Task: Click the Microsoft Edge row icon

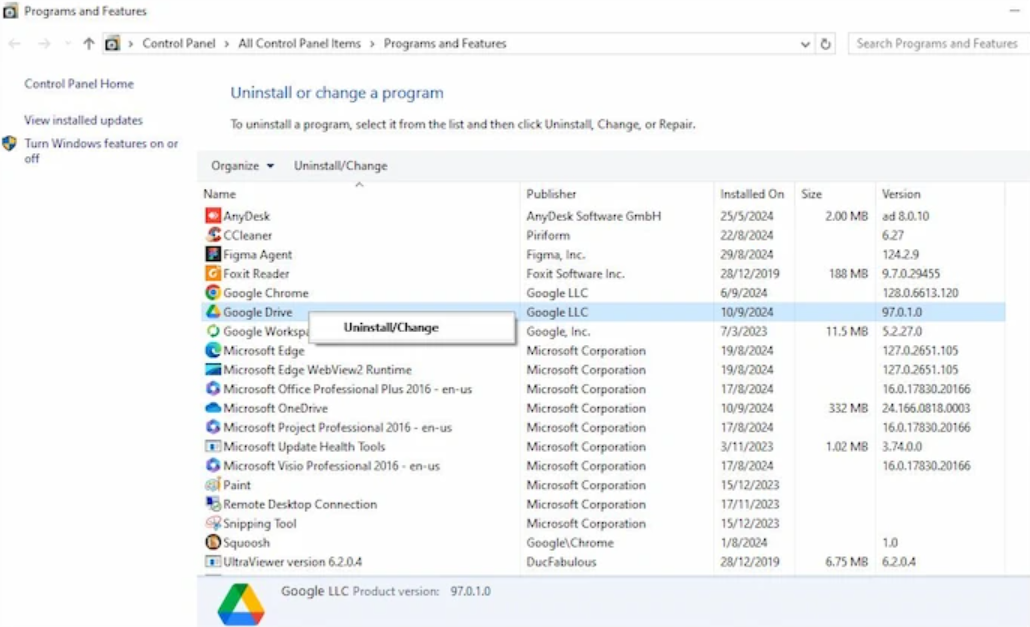Action: 213,350
